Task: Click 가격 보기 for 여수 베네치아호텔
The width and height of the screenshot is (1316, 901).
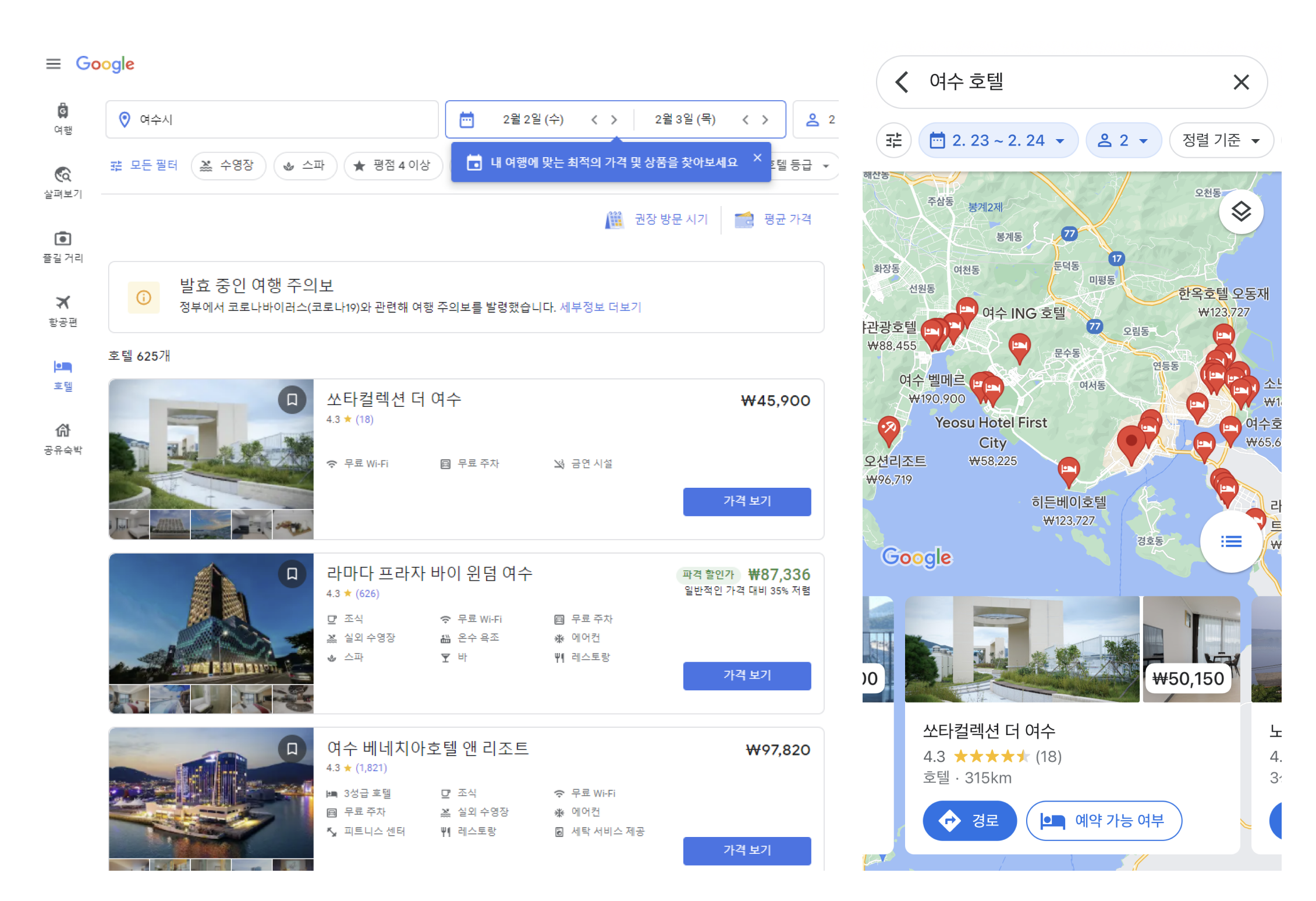Action: 747,850
